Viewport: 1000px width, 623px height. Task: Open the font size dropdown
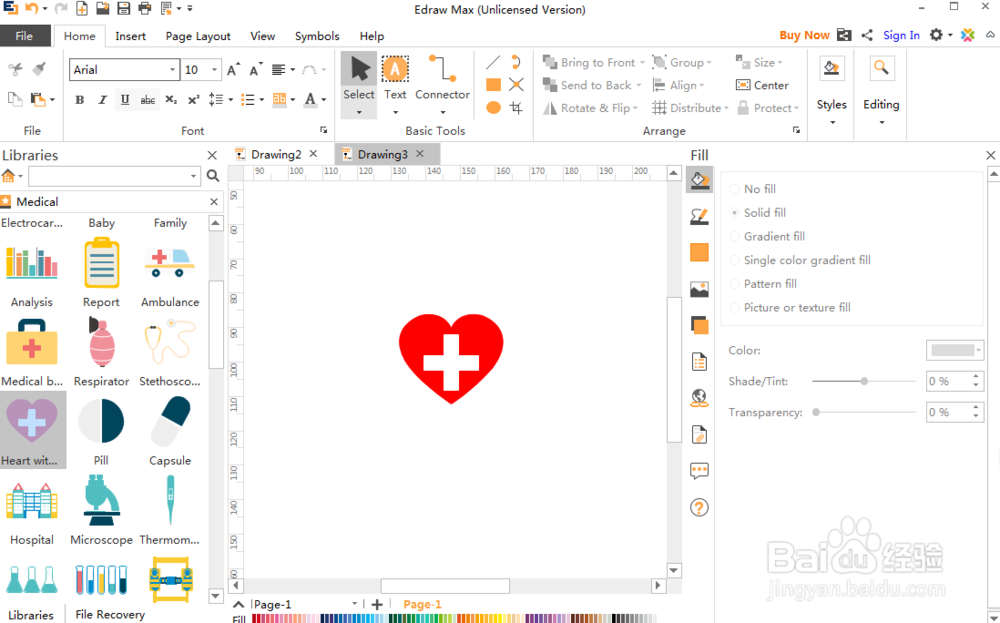(x=214, y=70)
